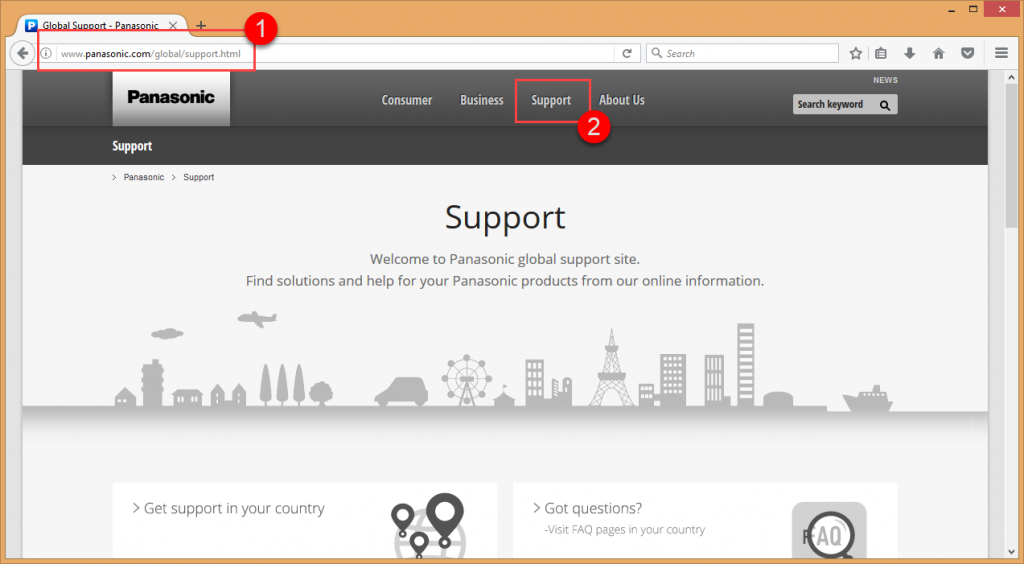
Task: Click the FAQ magnifier icon
Action: [x=829, y=531]
